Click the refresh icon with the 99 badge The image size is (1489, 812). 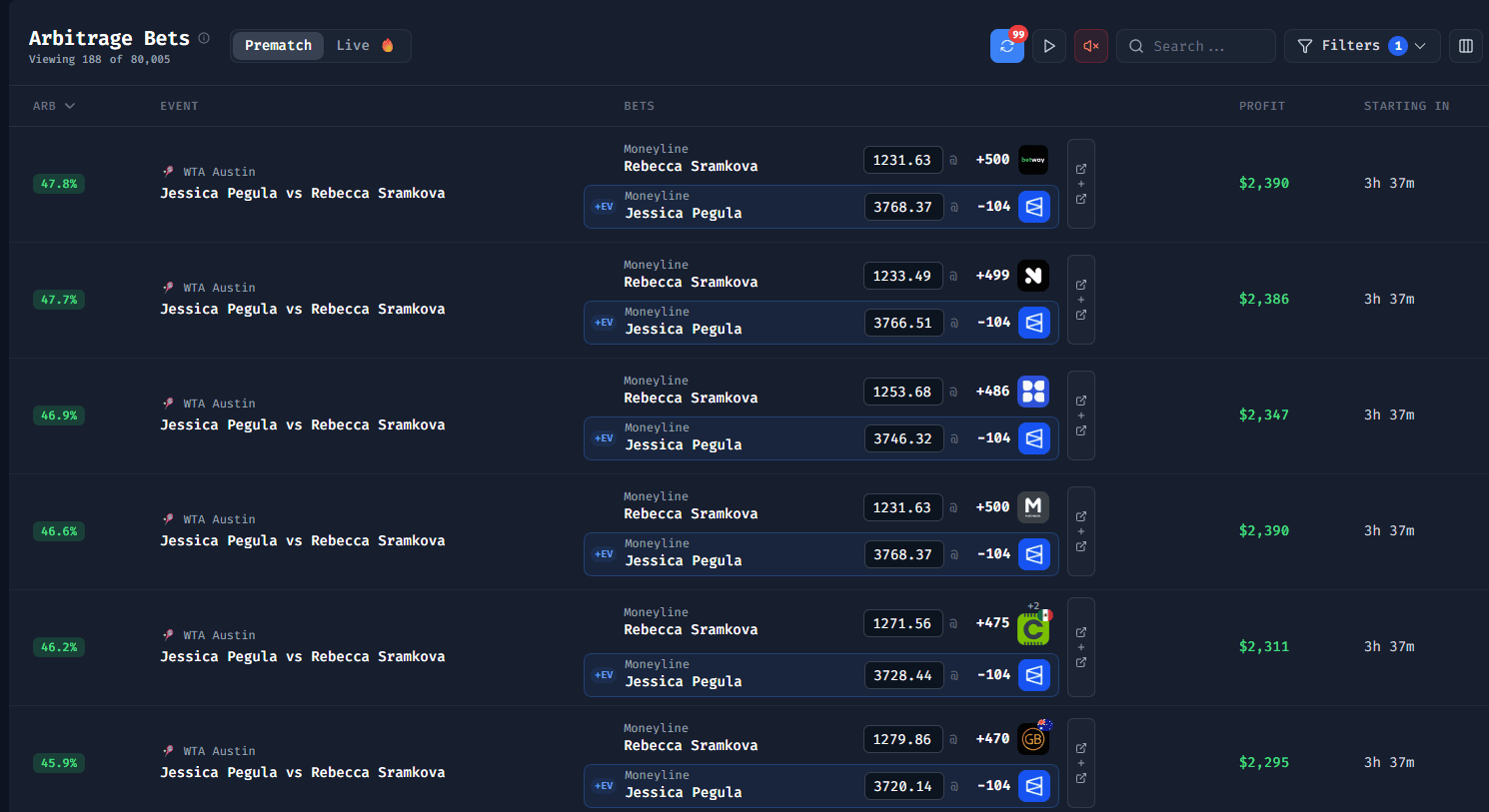click(1006, 46)
